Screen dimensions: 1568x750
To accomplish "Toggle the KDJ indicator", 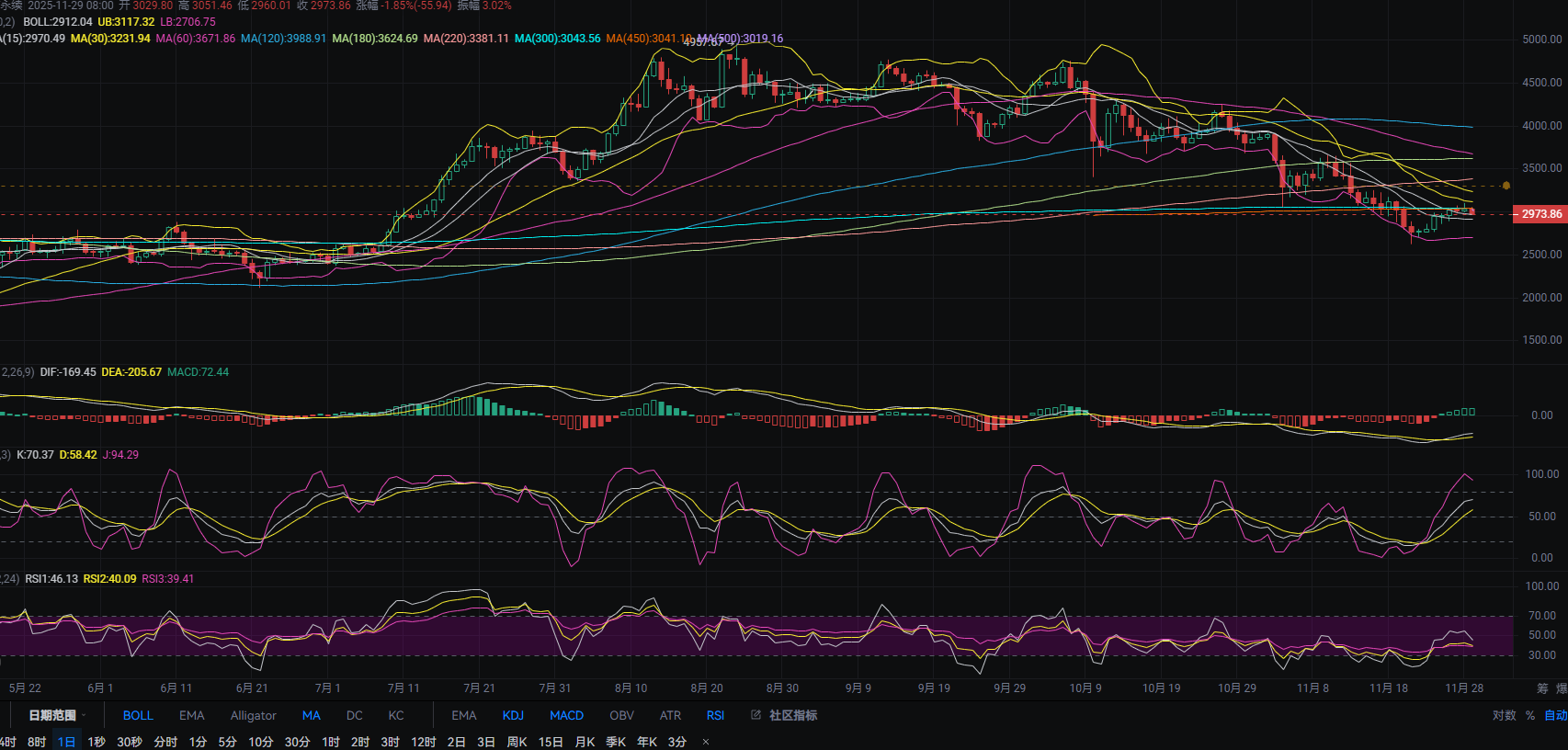I will (513, 715).
